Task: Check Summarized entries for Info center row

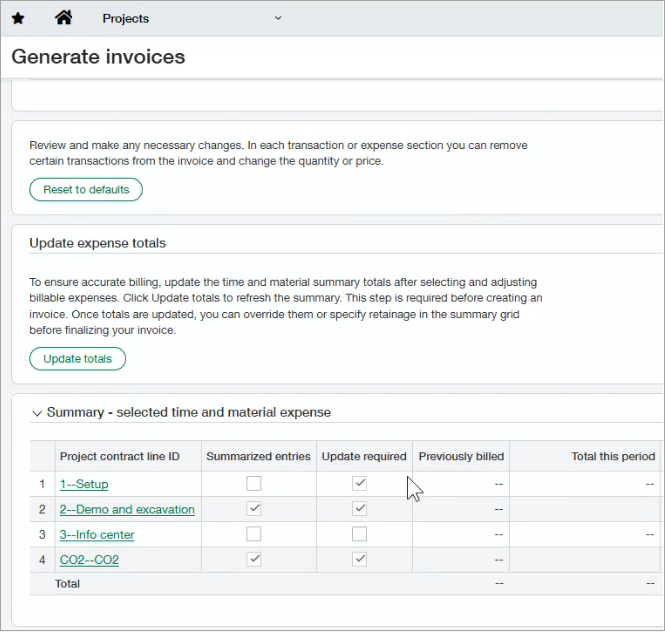Action: [x=254, y=534]
